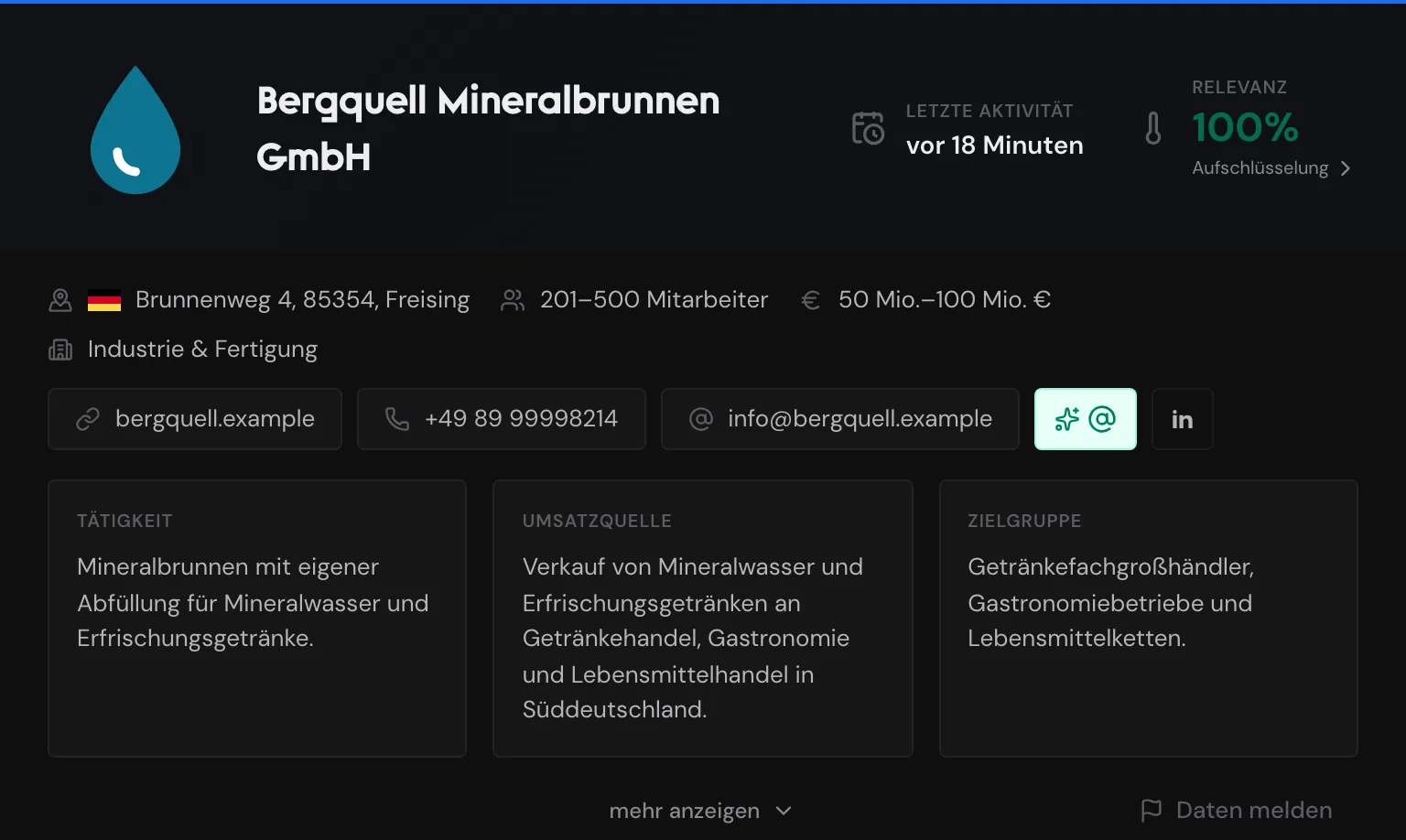Report data via Daten melden
1406x840 pixels.
1237,810
